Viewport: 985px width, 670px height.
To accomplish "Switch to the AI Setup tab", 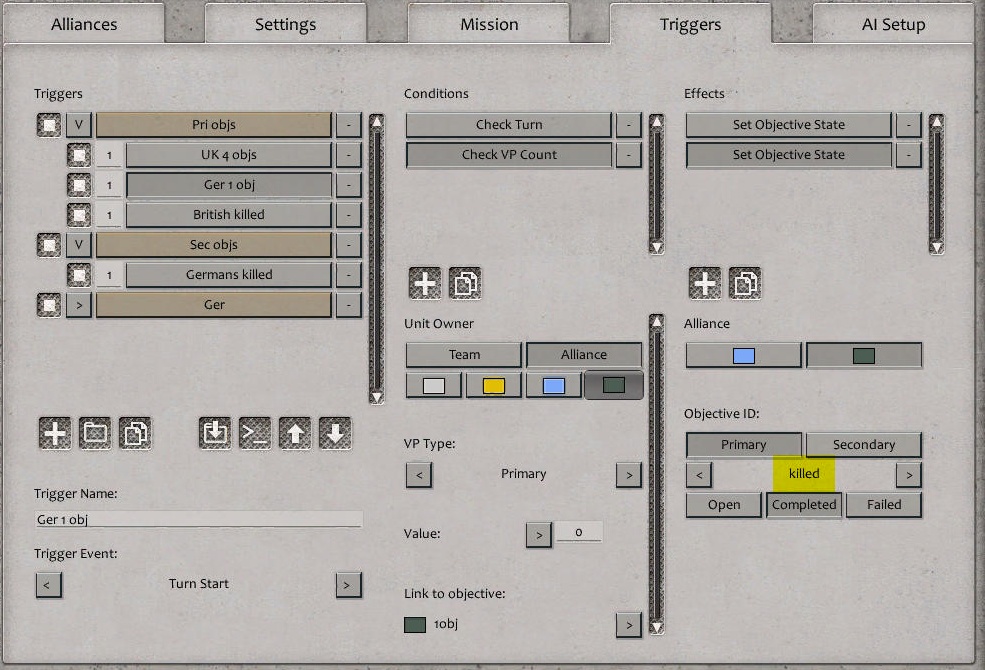I will point(893,23).
